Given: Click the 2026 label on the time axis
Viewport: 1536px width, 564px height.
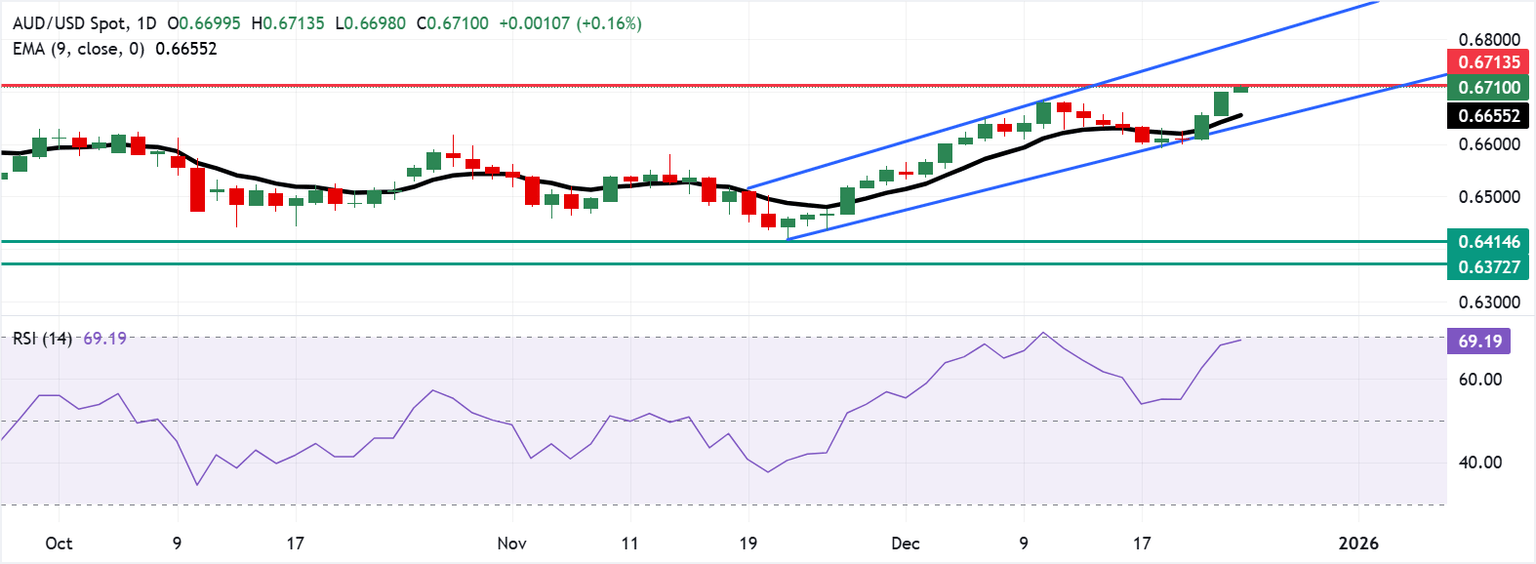Looking at the screenshot, I should 1359,543.
